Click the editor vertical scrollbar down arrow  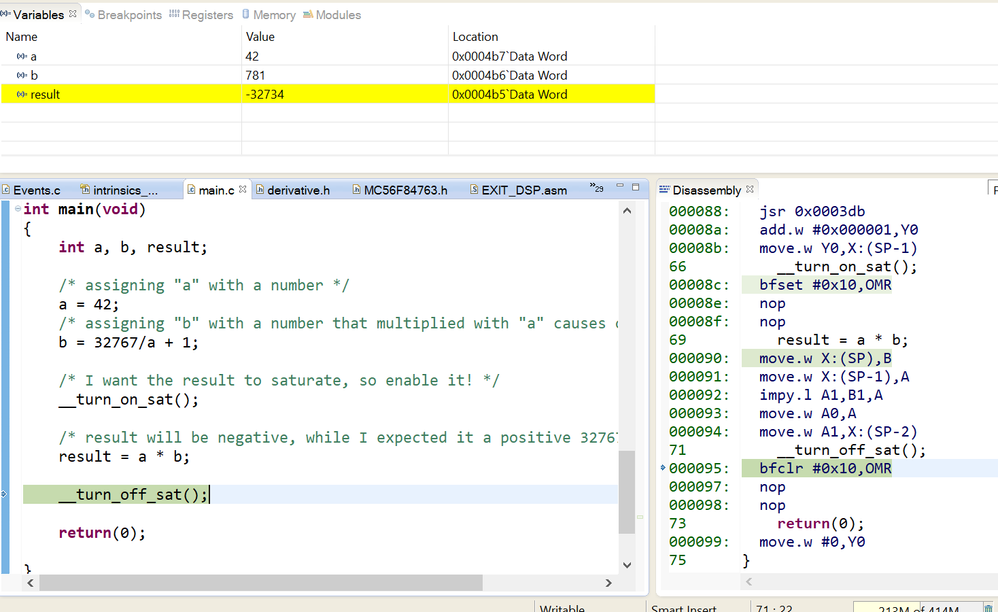pyautogui.click(x=627, y=565)
